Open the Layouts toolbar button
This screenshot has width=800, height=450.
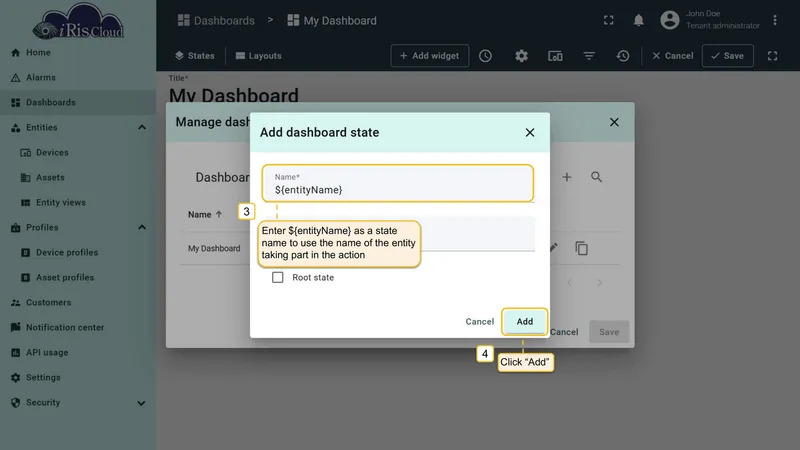point(259,56)
